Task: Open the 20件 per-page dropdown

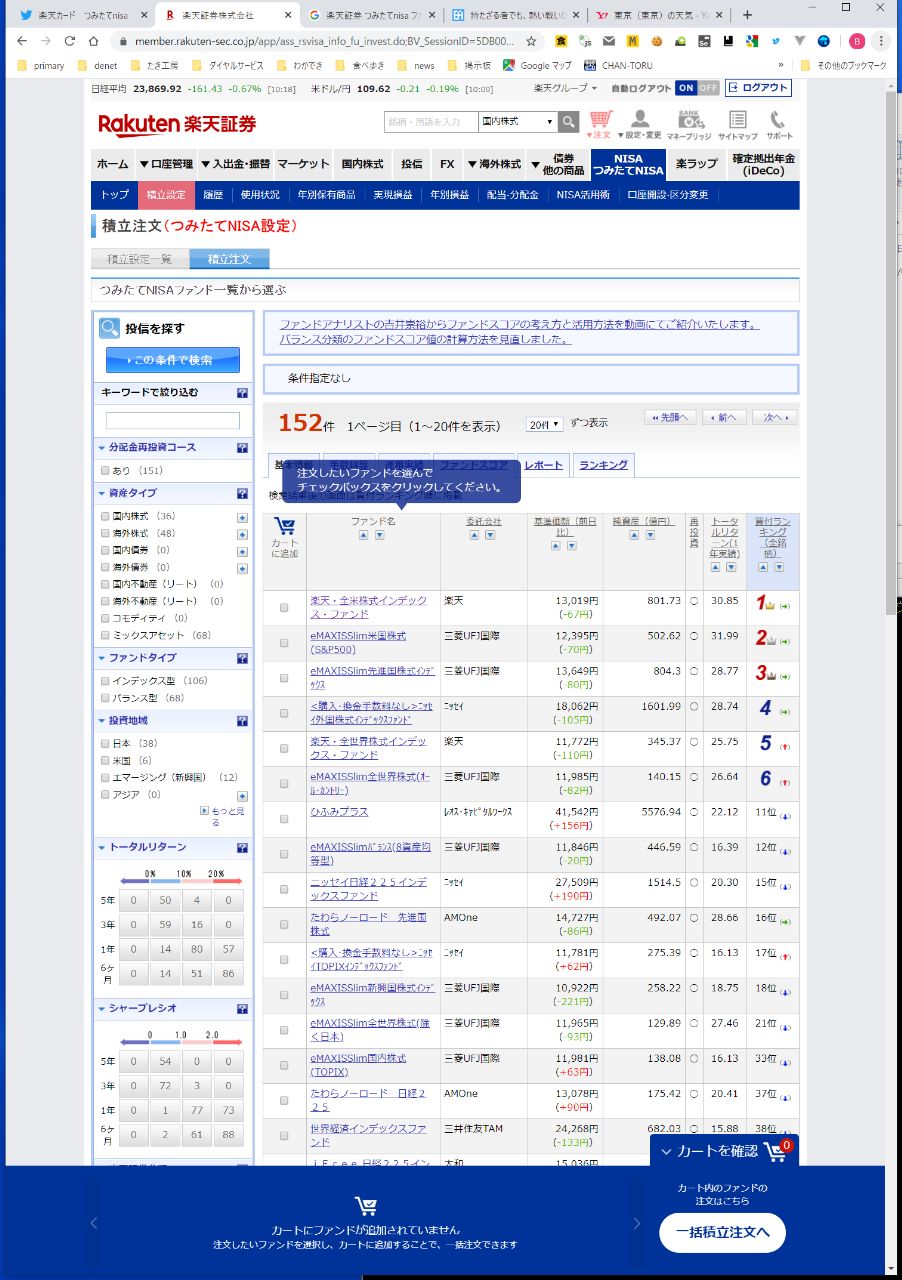Action: coord(545,424)
